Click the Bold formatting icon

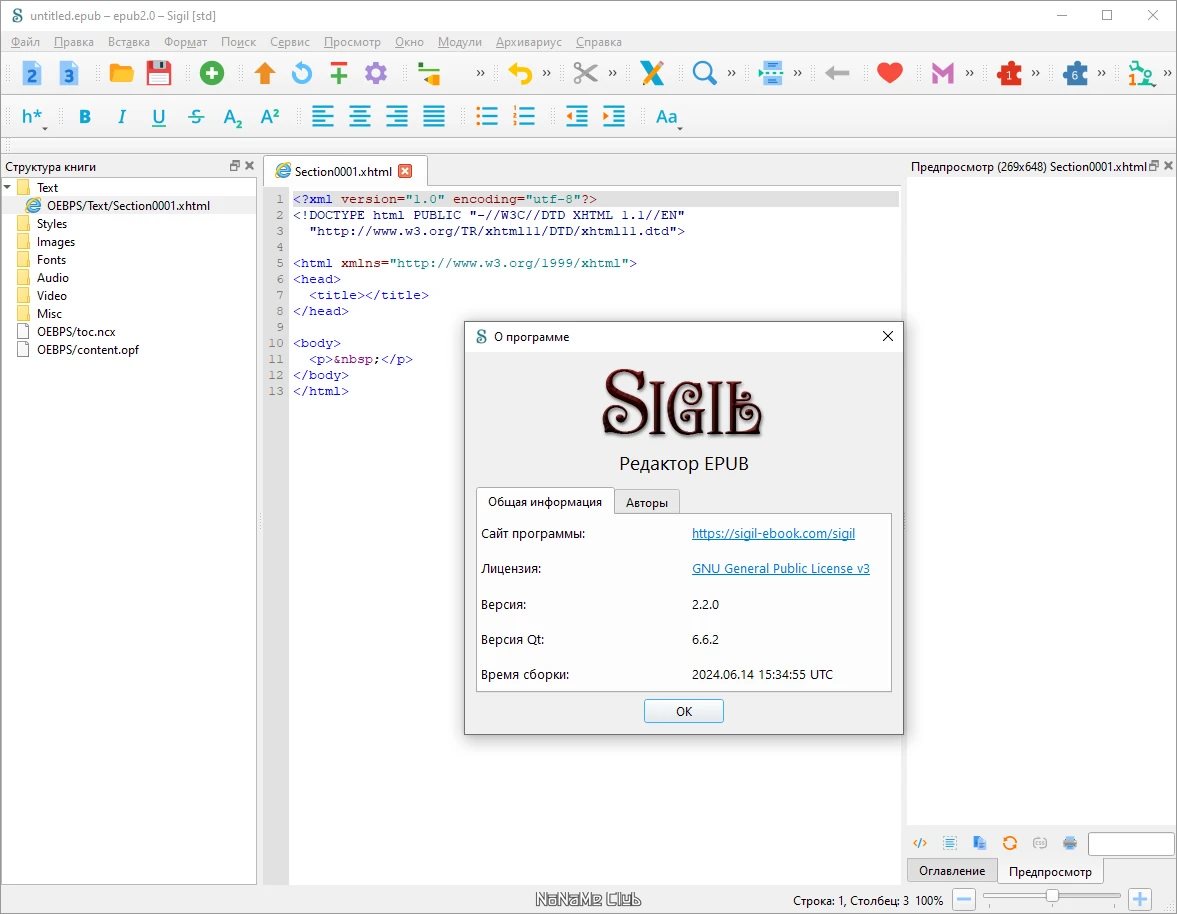(x=85, y=116)
